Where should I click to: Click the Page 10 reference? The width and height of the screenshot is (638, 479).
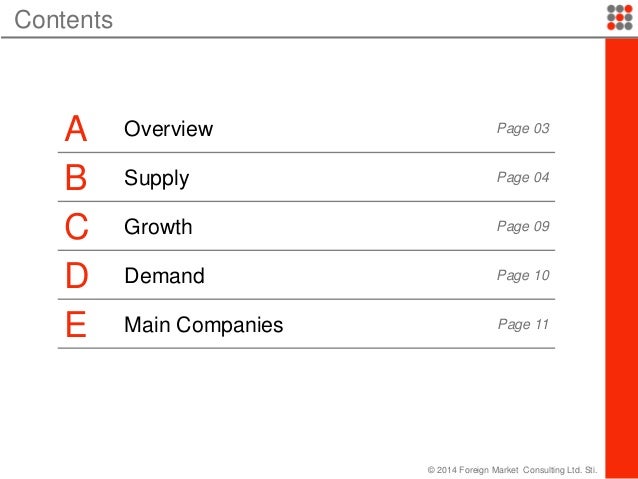coord(523,276)
